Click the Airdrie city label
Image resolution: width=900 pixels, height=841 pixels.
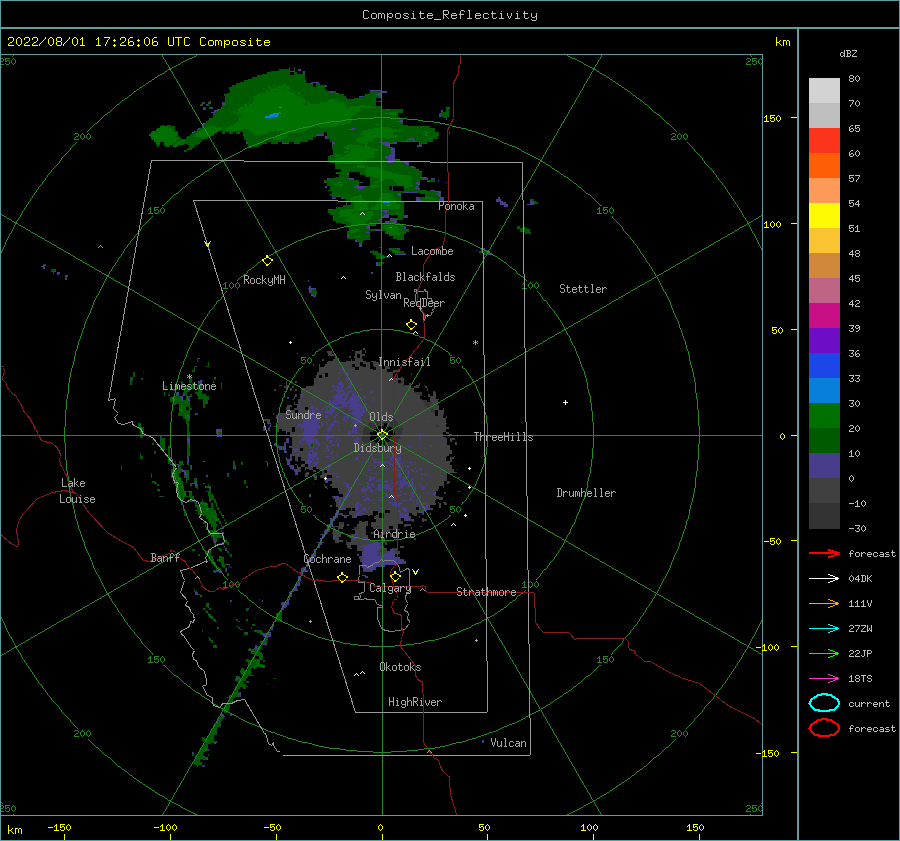click(x=394, y=534)
